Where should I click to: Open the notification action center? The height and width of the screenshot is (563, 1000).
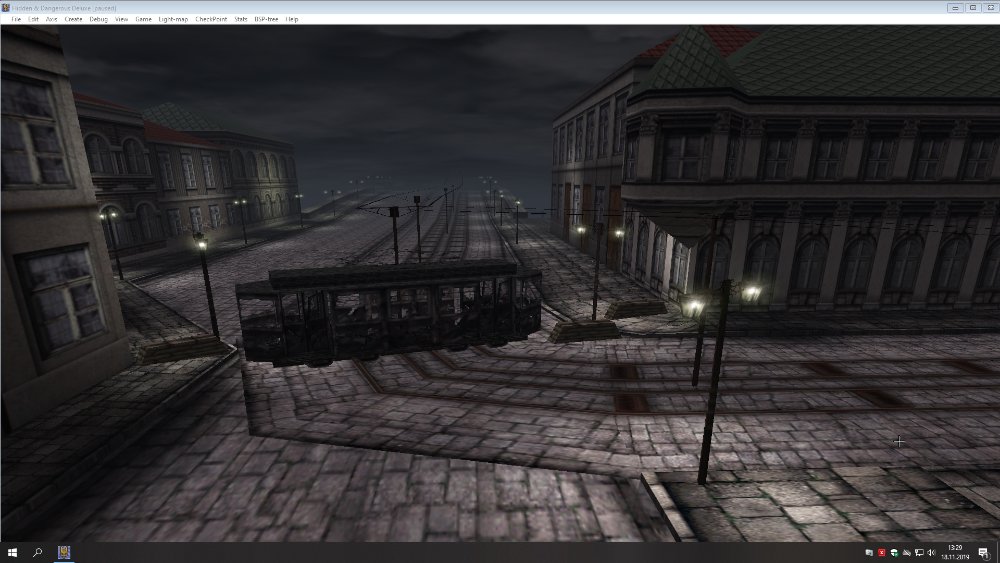(x=983, y=553)
